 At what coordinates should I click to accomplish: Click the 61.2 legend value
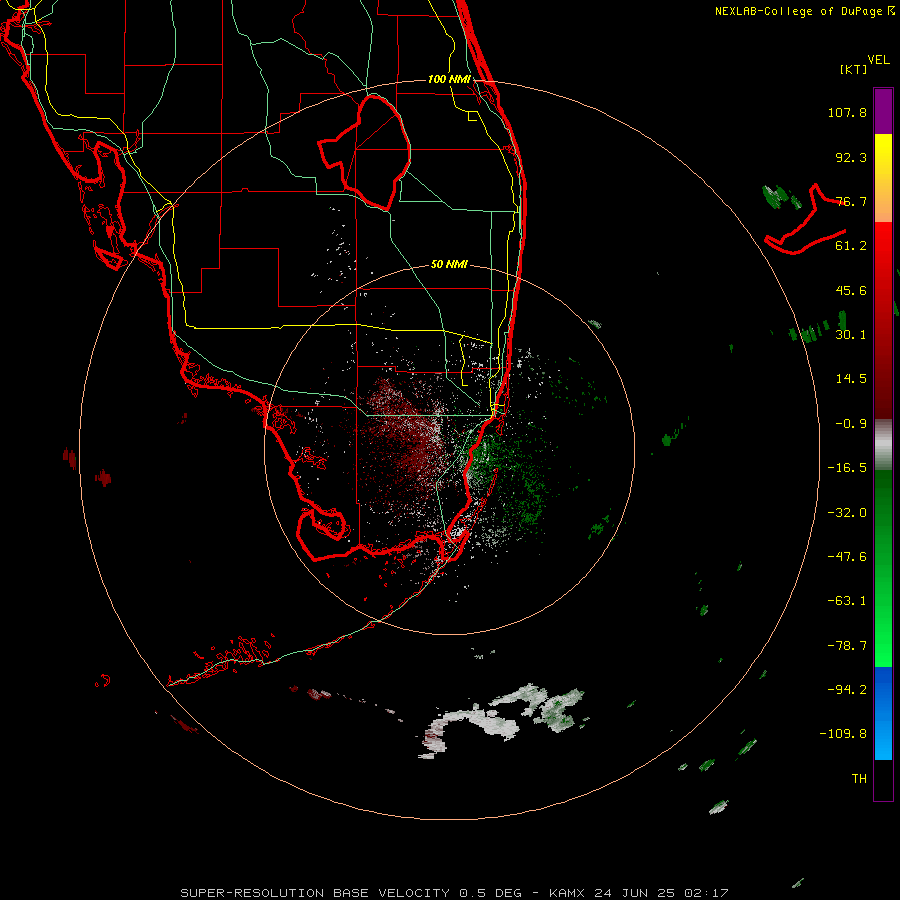point(851,246)
